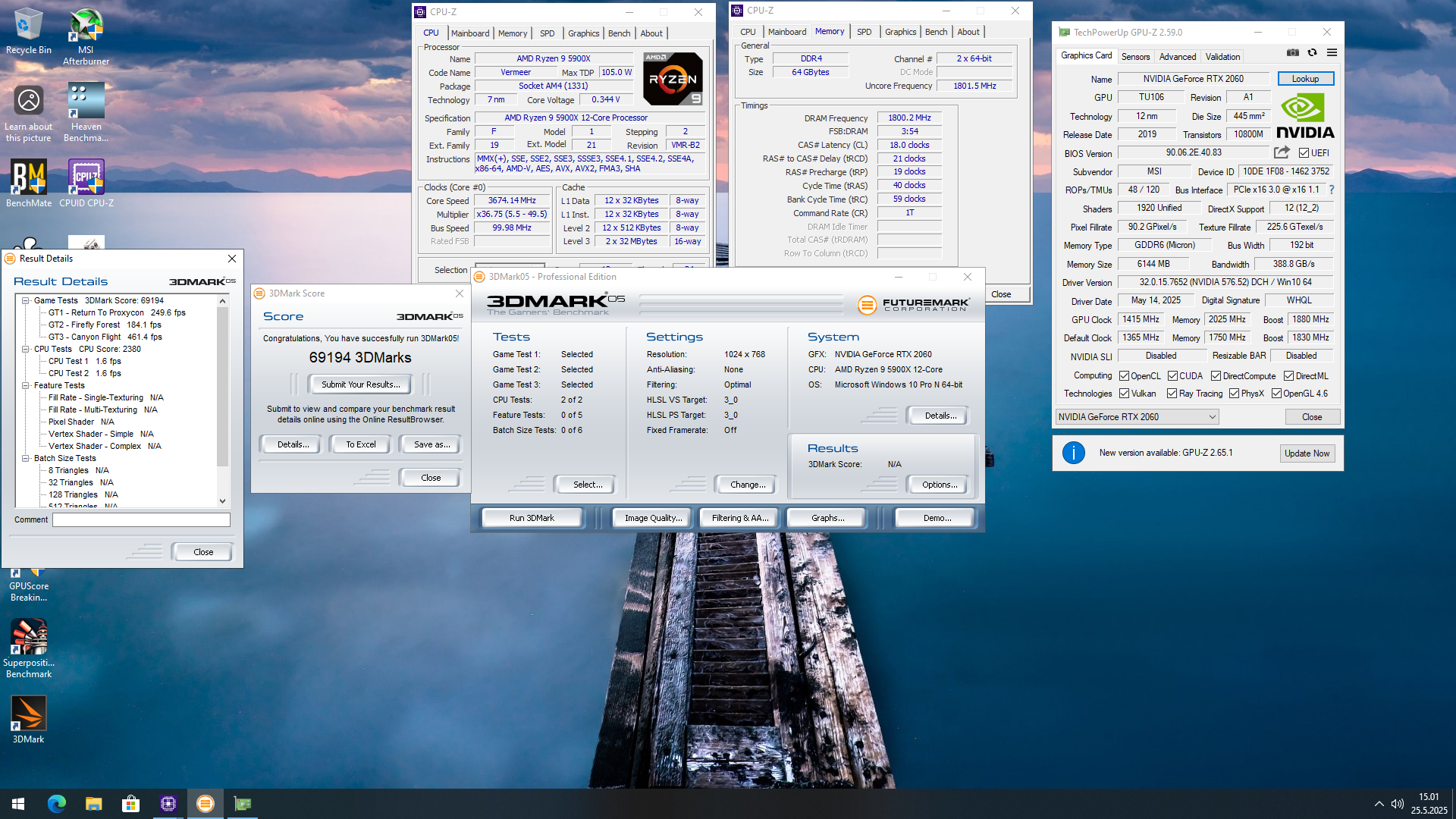Click the Run 3DMark button
Screen dimensions: 1456x819
(x=532, y=518)
